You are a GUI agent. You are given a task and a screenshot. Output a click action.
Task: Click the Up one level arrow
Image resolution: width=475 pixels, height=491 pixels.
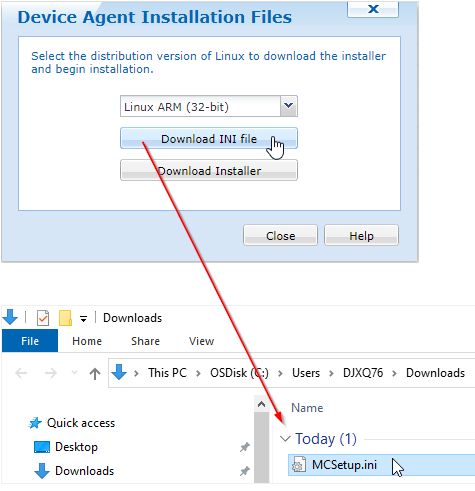point(95,373)
